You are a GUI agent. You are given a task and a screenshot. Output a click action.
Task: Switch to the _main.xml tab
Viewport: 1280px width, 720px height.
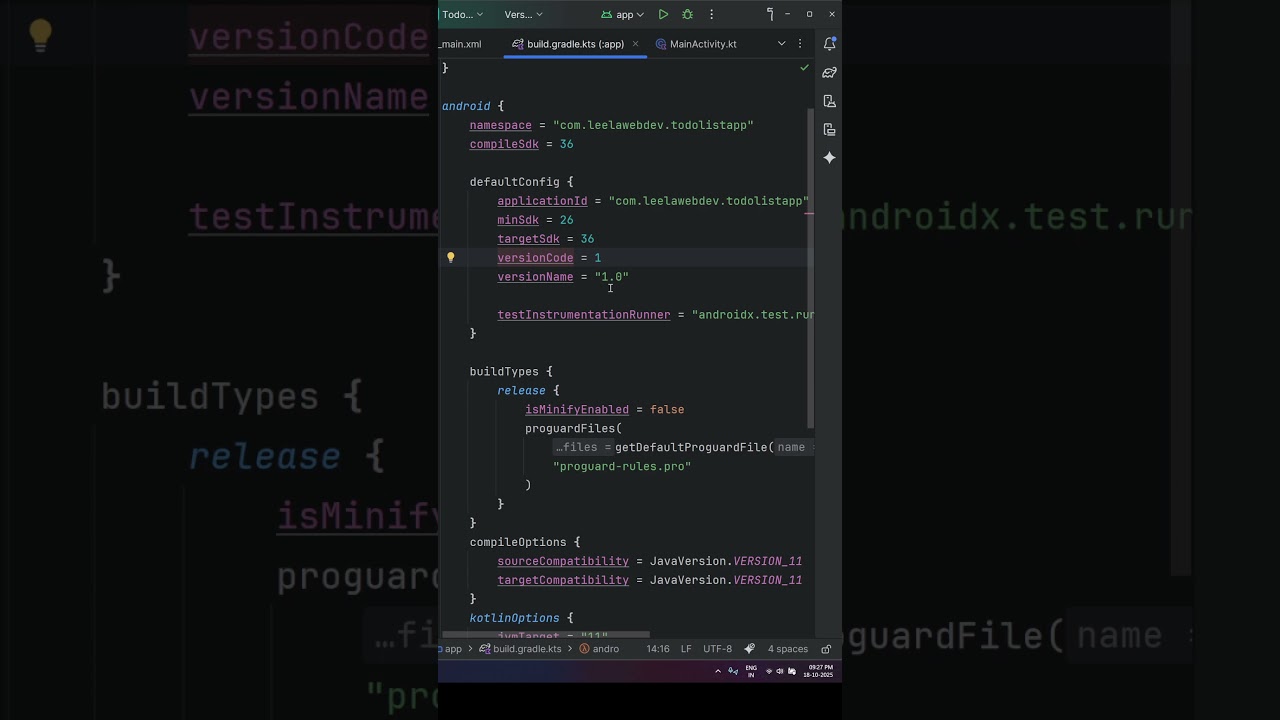[x=460, y=44]
